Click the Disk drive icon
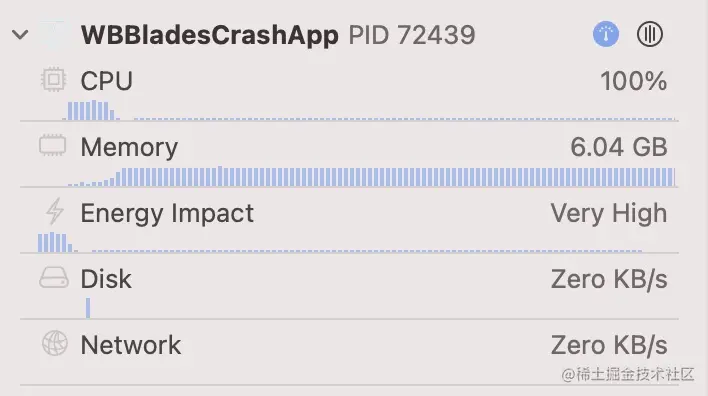Image resolution: width=708 pixels, height=396 pixels. (x=54, y=277)
